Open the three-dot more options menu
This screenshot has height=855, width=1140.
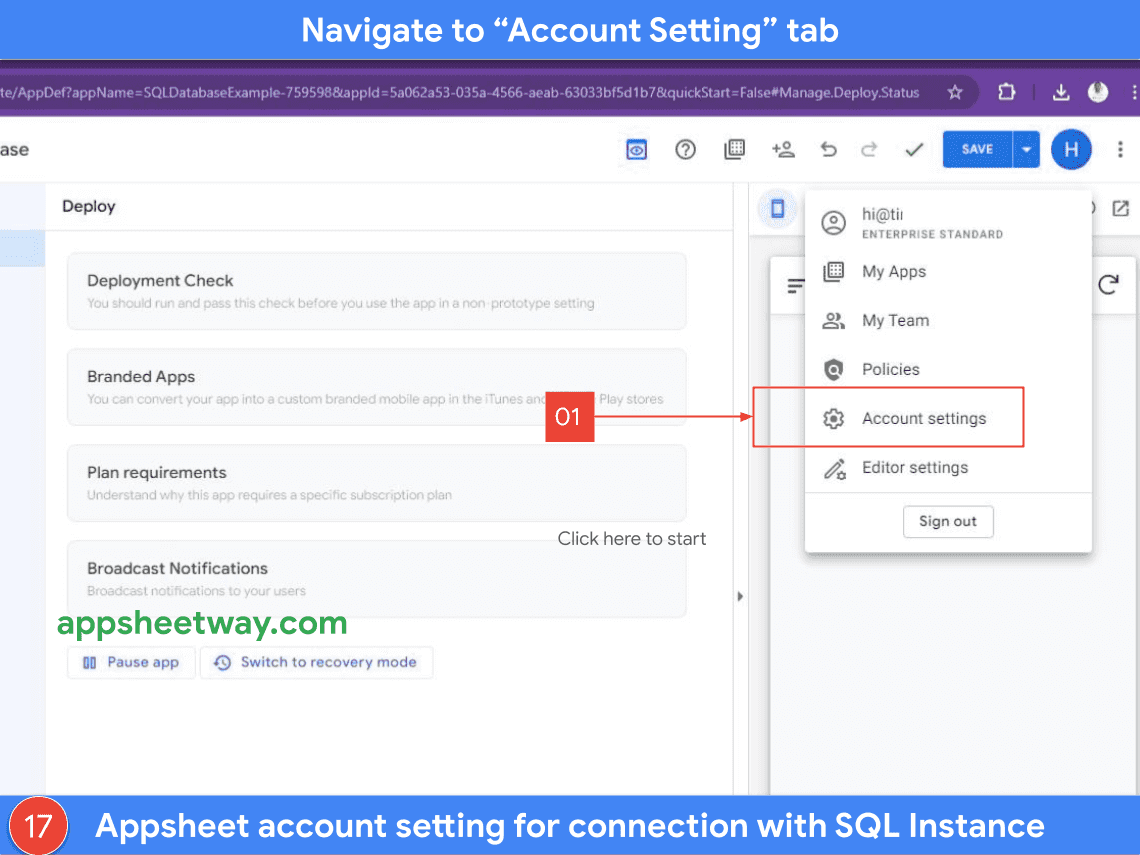click(1120, 150)
